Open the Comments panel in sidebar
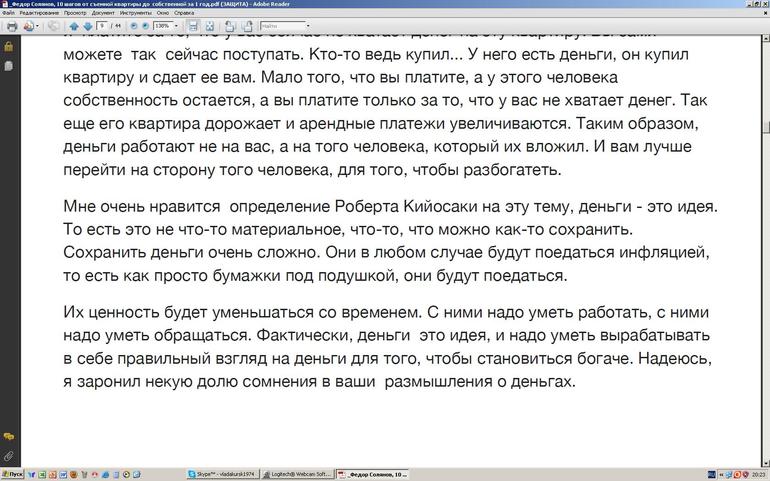The width and height of the screenshot is (770, 481). click(9, 437)
